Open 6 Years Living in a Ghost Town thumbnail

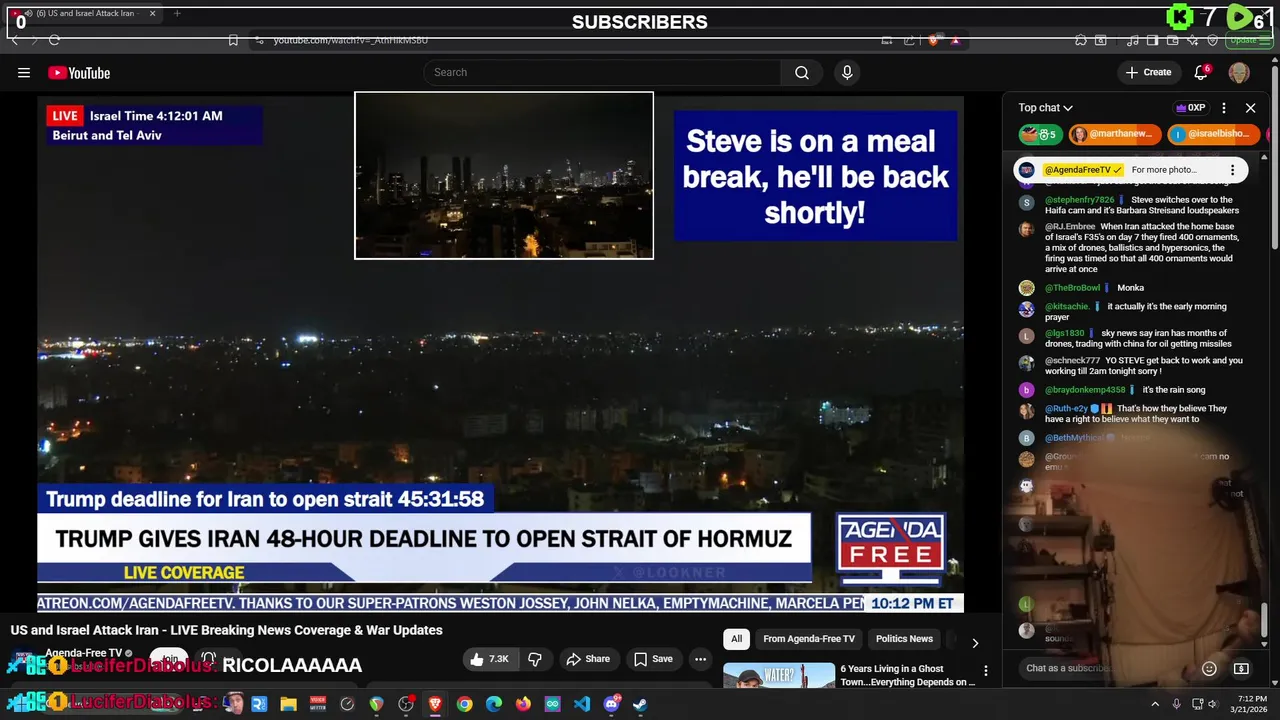point(779,675)
